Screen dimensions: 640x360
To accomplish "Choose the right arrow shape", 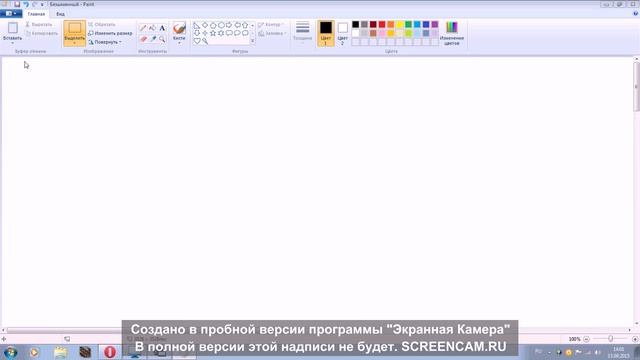I will tap(229, 25).
